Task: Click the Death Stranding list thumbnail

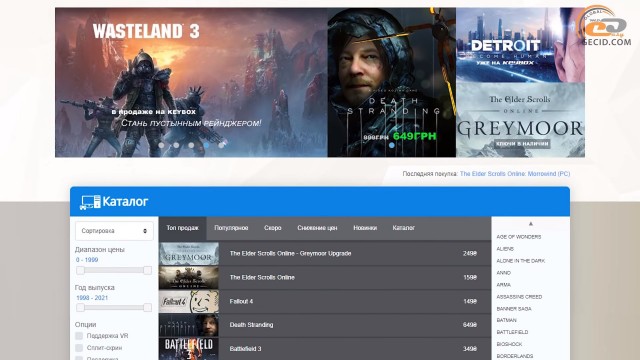Action: pyautogui.click(x=189, y=325)
